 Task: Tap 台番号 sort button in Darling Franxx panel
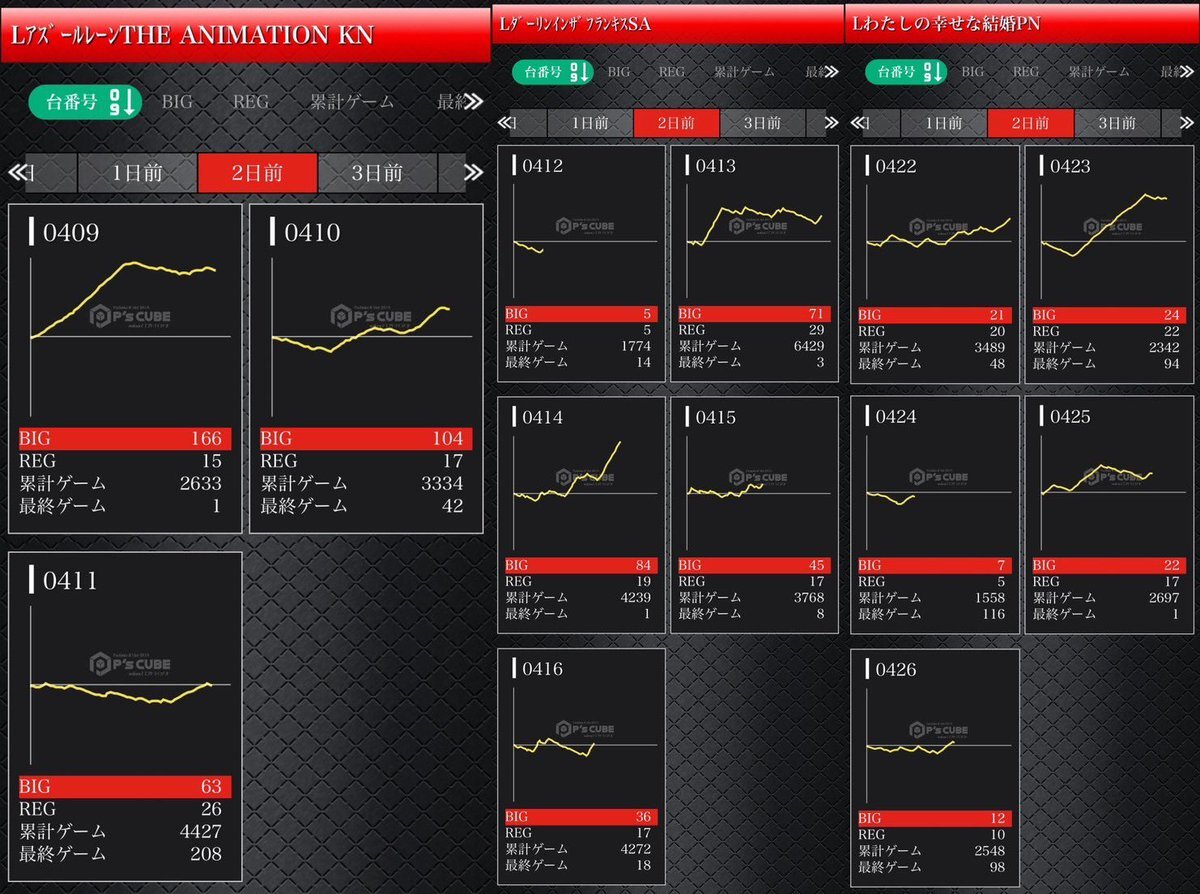(x=553, y=72)
